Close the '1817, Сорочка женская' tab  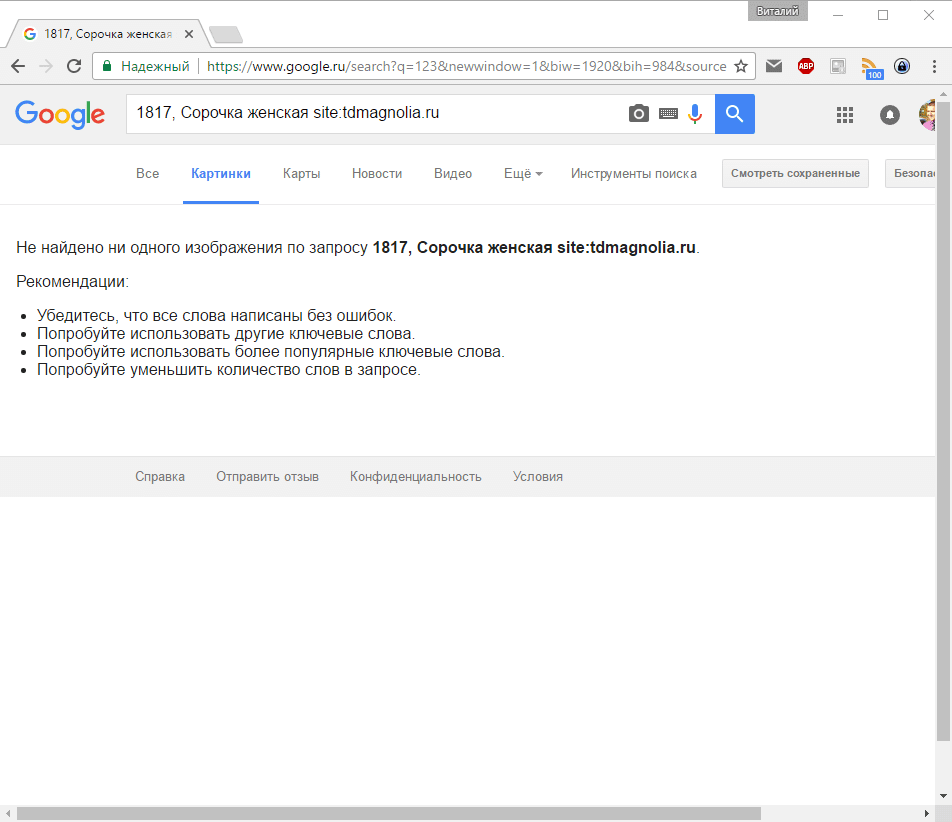(189, 34)
